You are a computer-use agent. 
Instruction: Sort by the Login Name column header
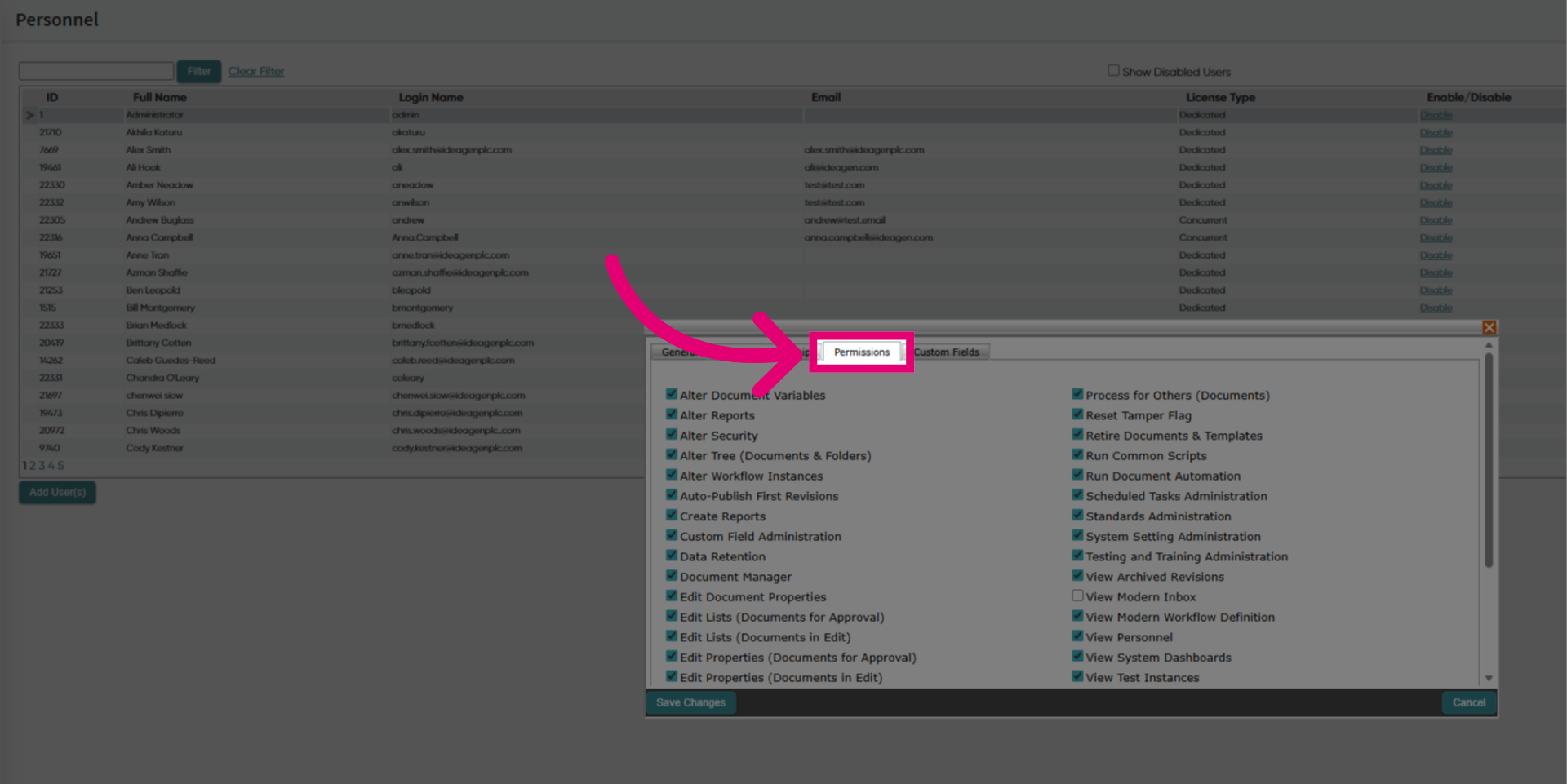coord(431,97)
